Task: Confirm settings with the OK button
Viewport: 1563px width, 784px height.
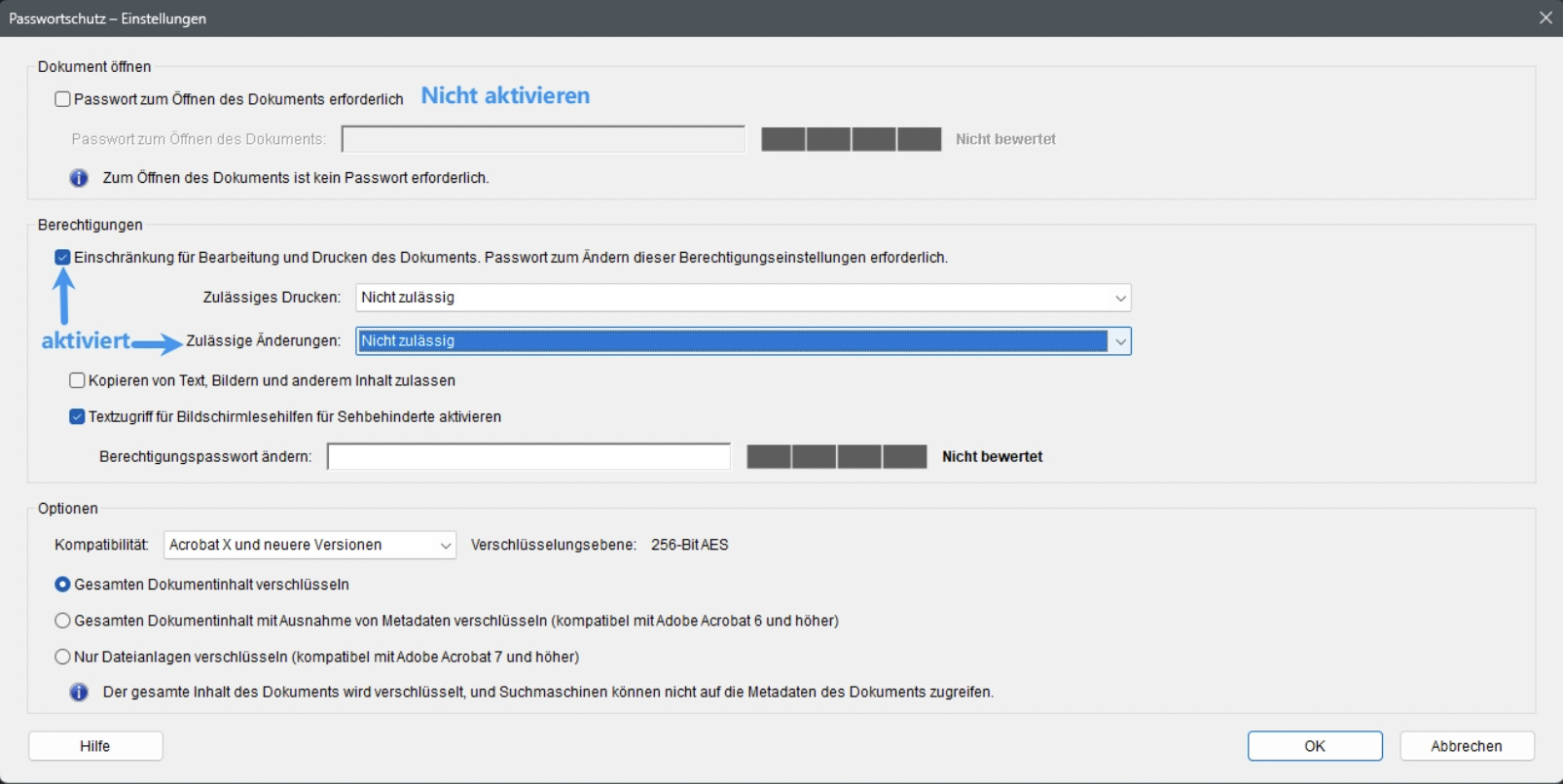Action: 1315,746
